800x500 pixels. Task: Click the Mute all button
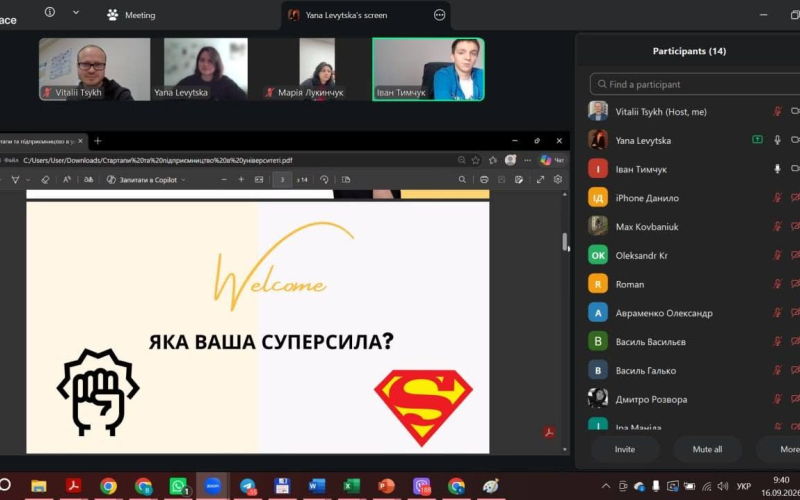707,449
